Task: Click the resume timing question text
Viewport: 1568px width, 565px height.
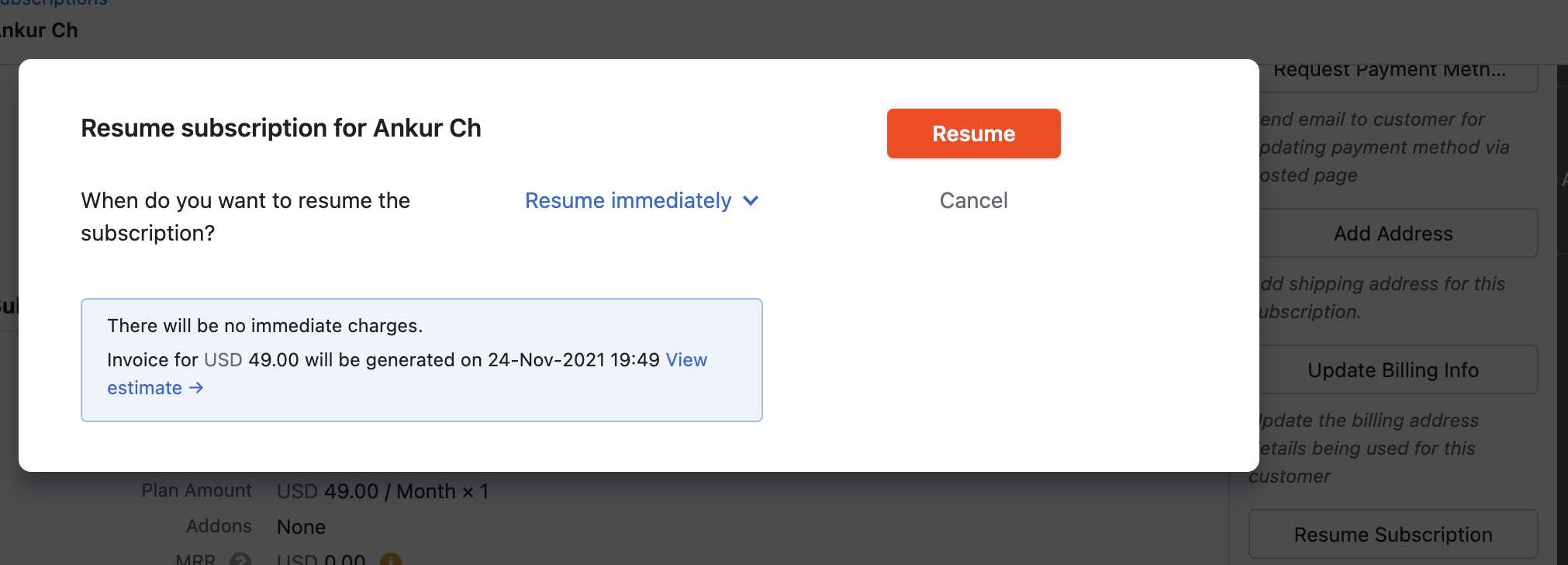Action: coord(245,217)
